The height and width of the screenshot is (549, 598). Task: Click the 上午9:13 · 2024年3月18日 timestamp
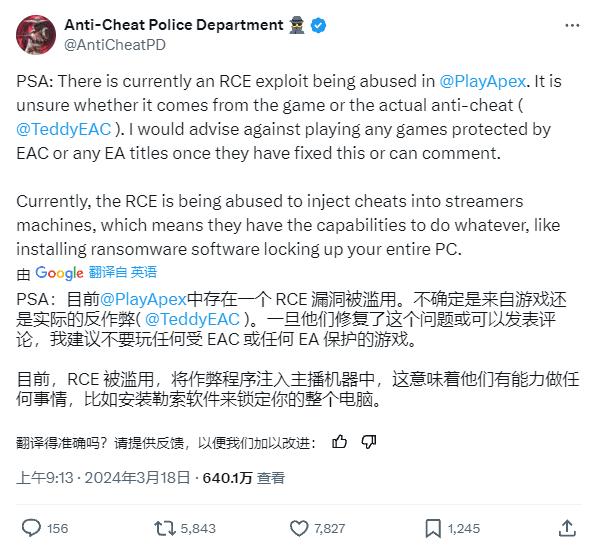click(x=103, y=478)
